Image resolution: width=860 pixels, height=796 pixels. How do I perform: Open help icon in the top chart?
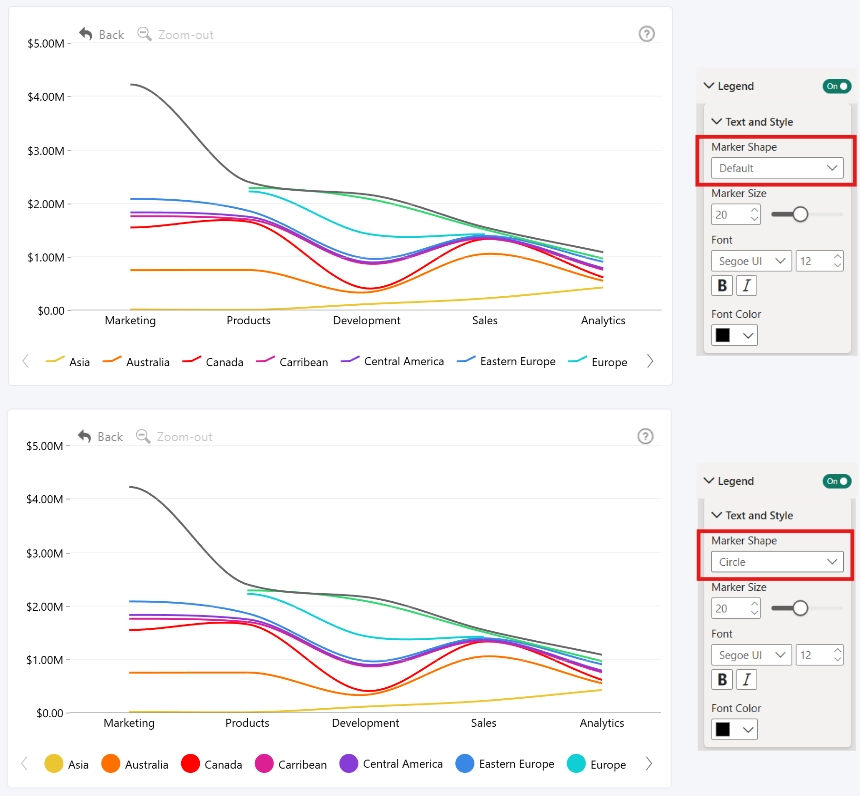click(x=647, y=34)
